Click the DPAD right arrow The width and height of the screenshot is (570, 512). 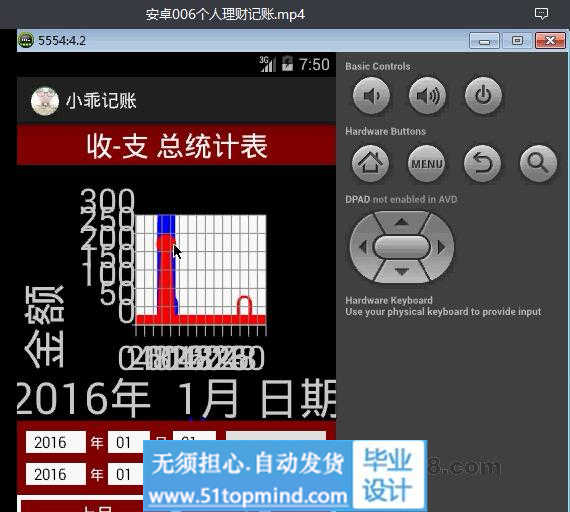(x=441, y=247)
